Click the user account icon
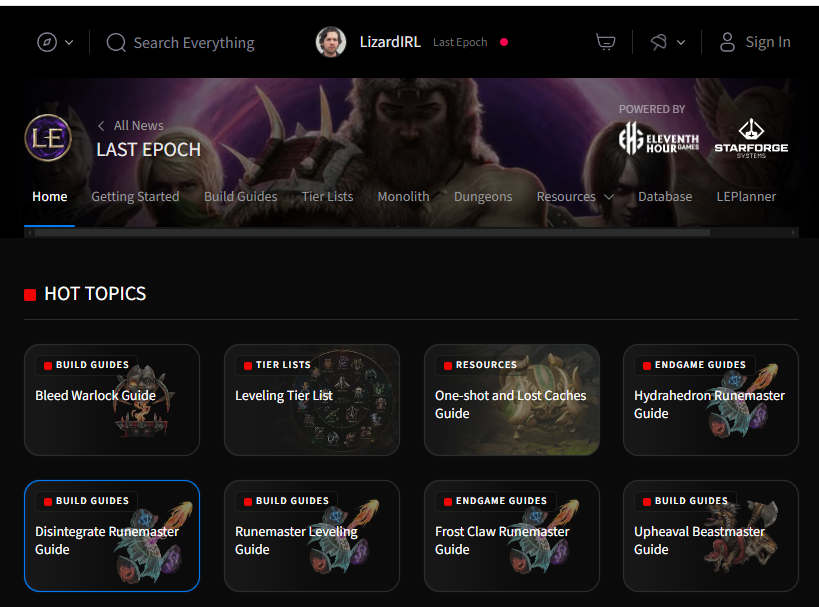 [727, 42]
